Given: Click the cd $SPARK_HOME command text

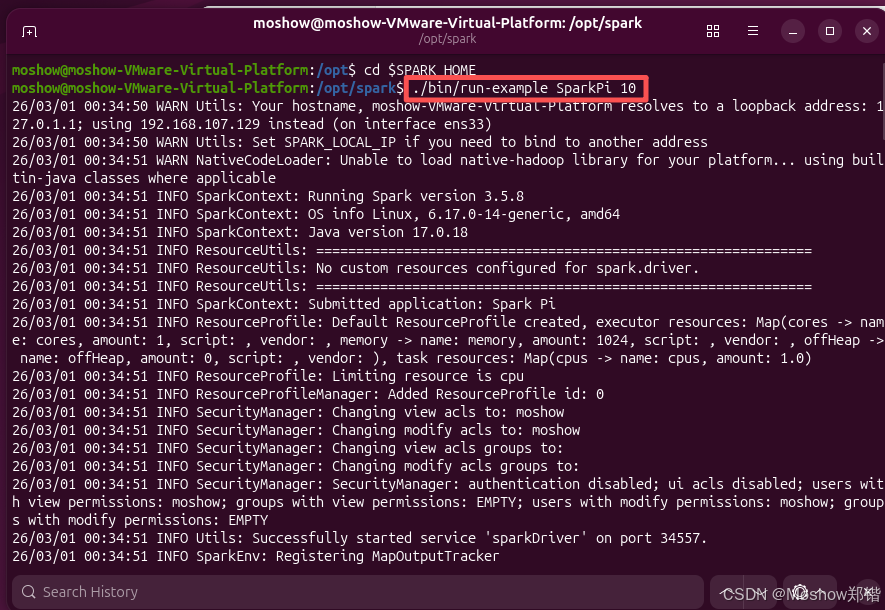Looking at the screenshot, I should click(420, 70).
